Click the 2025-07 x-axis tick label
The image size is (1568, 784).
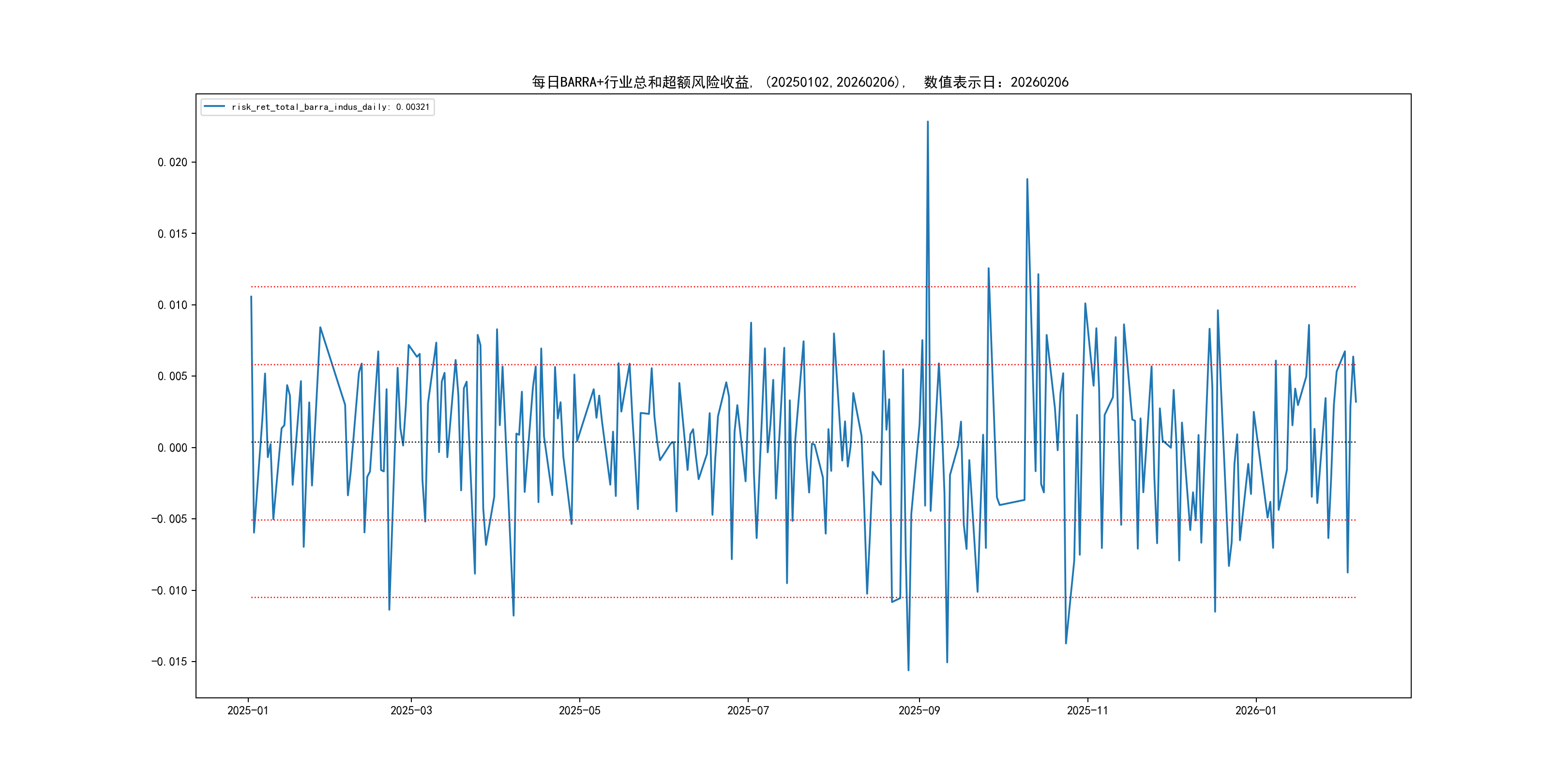point(748,710)
